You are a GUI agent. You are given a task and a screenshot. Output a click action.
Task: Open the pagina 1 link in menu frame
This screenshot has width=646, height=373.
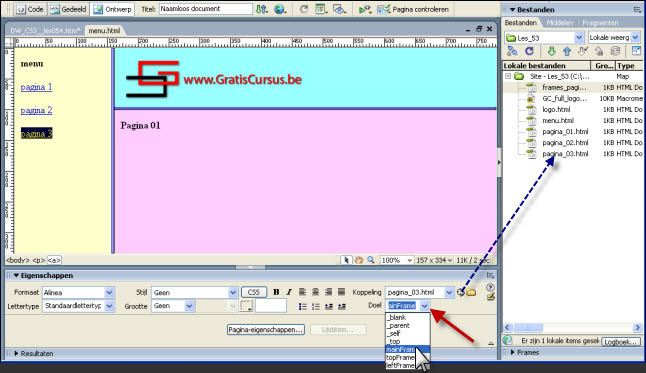click(36, 87)
